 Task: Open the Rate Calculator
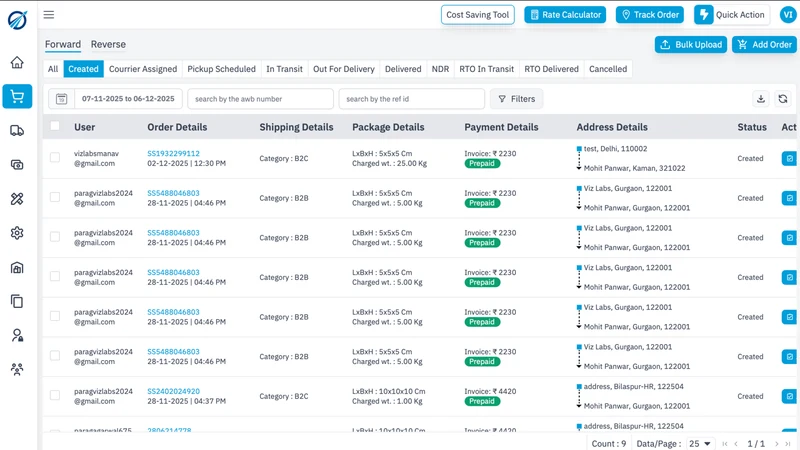(565, 15)
